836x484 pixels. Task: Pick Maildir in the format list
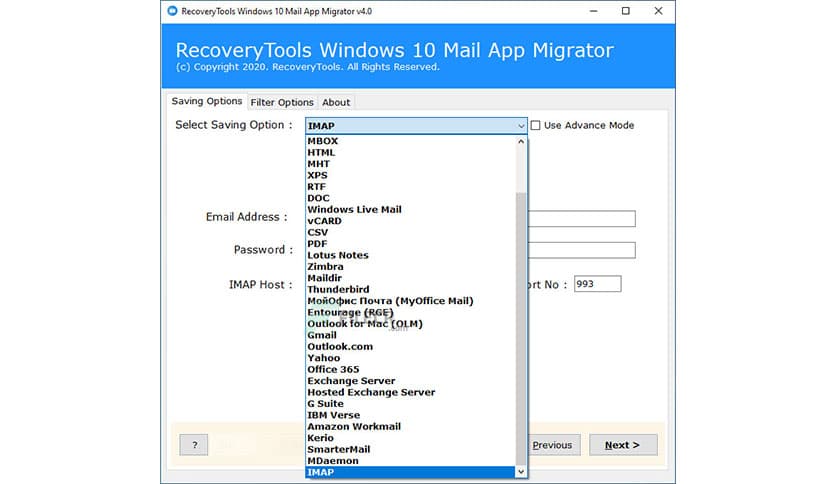point(411,278)
